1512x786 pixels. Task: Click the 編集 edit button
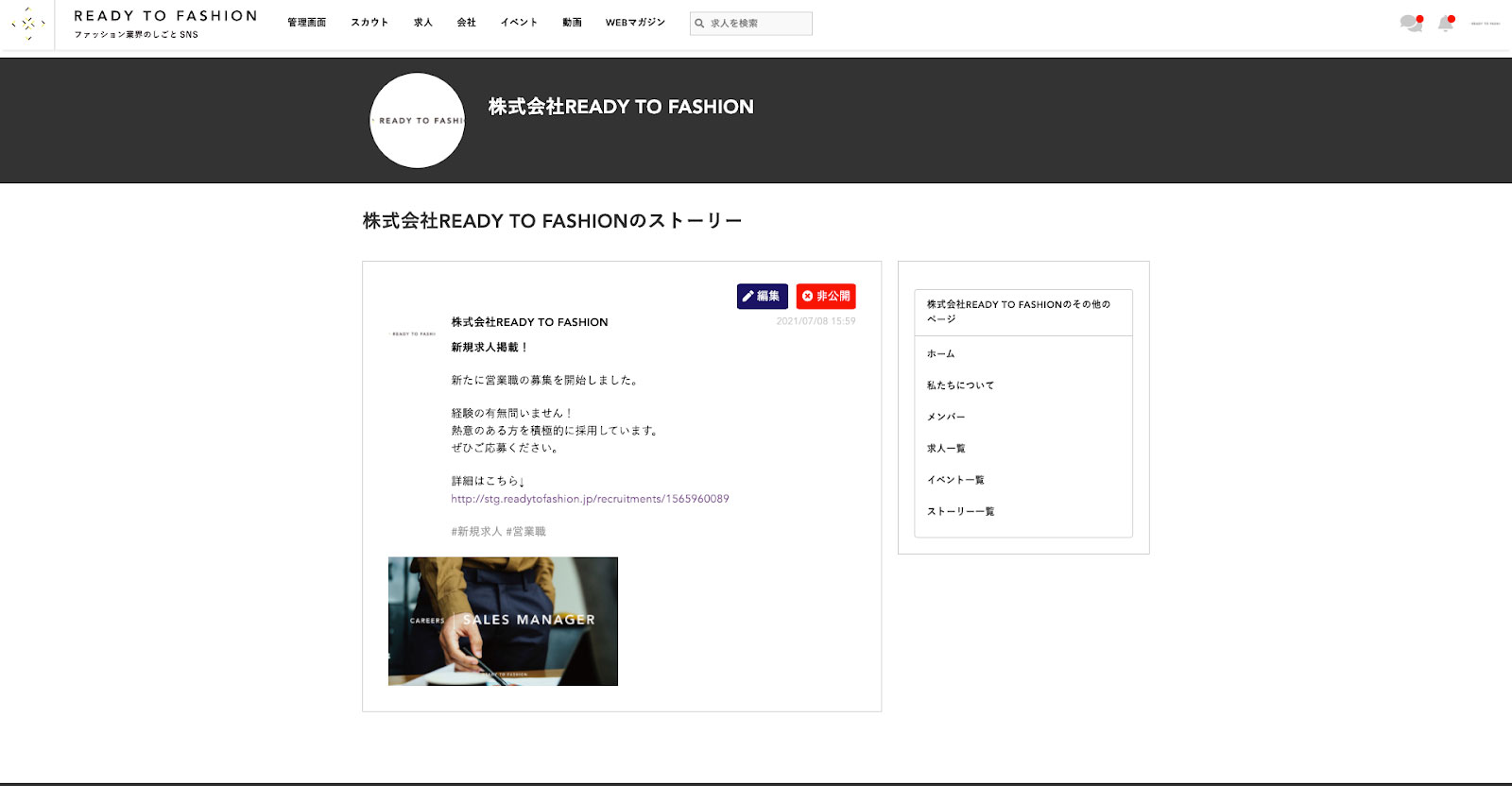point(762,296)
